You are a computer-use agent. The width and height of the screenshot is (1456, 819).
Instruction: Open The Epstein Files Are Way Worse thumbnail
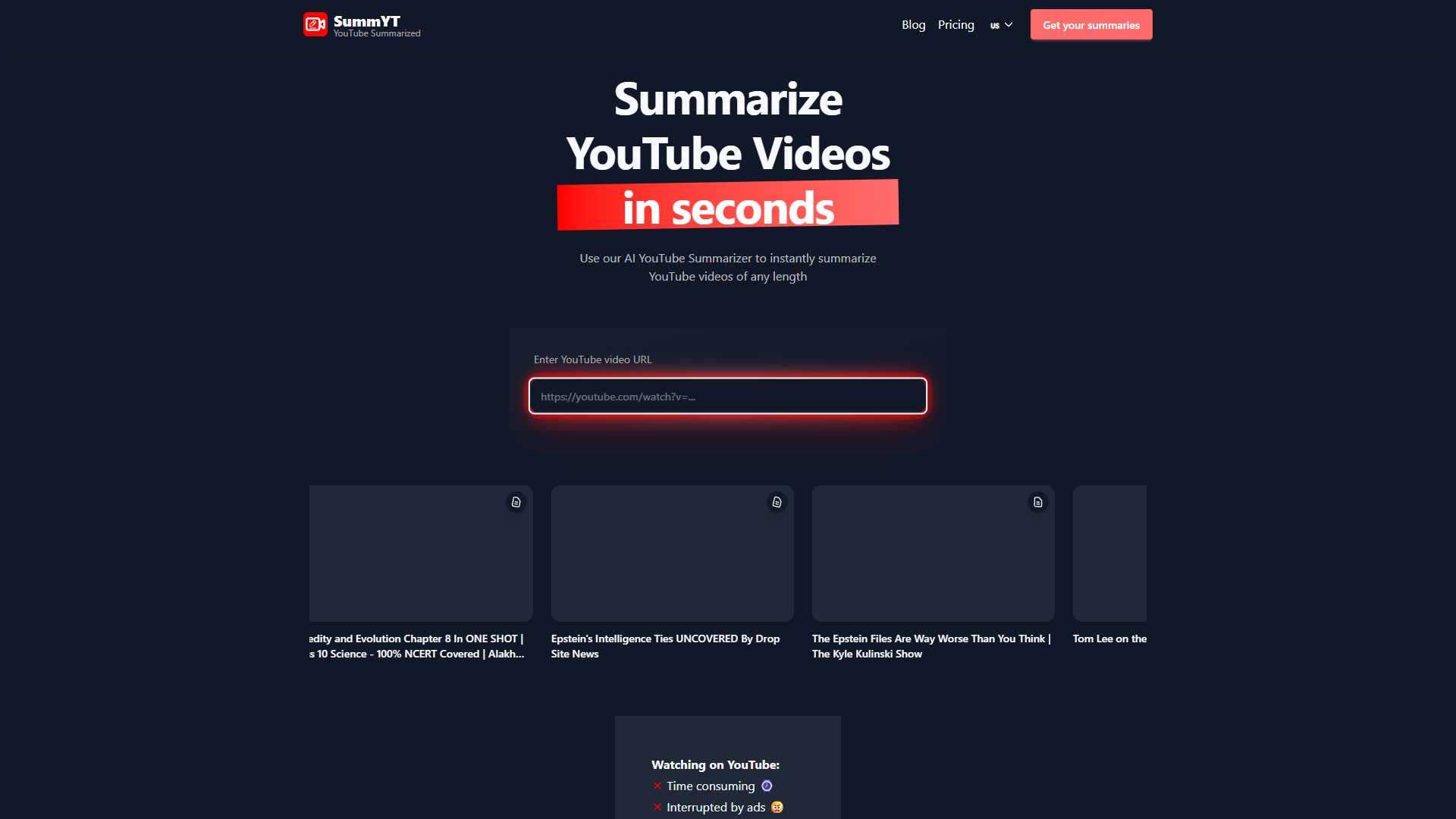coord(934,554)
